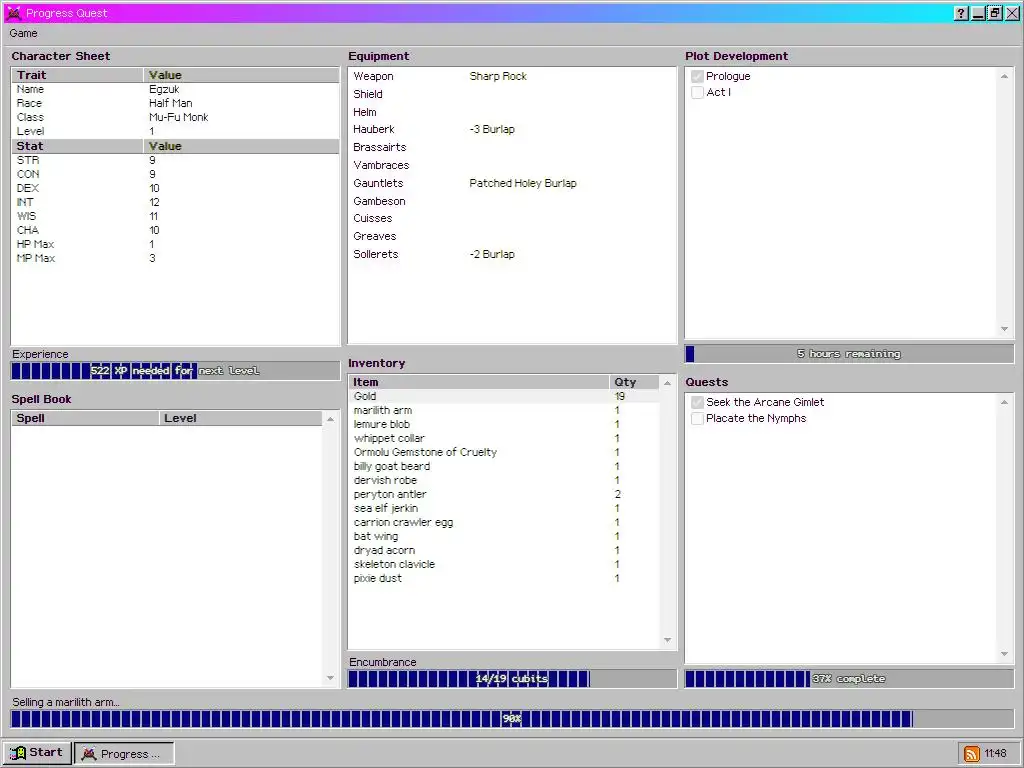The height and width of the screenshot is (768, 1024).
Task: Select the sea elf jerkin item
Action: [504, 509]
